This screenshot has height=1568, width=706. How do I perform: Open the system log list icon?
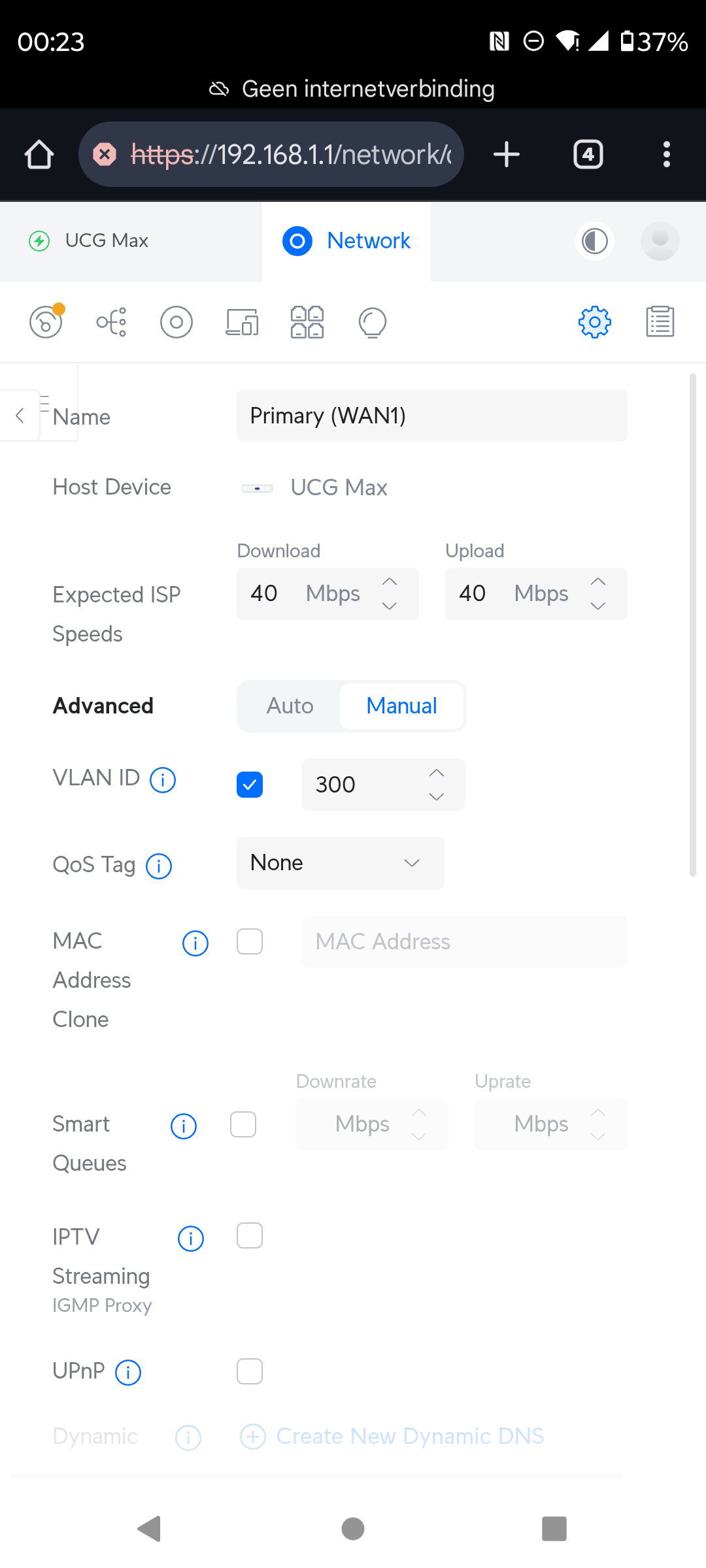pos(660,322)
